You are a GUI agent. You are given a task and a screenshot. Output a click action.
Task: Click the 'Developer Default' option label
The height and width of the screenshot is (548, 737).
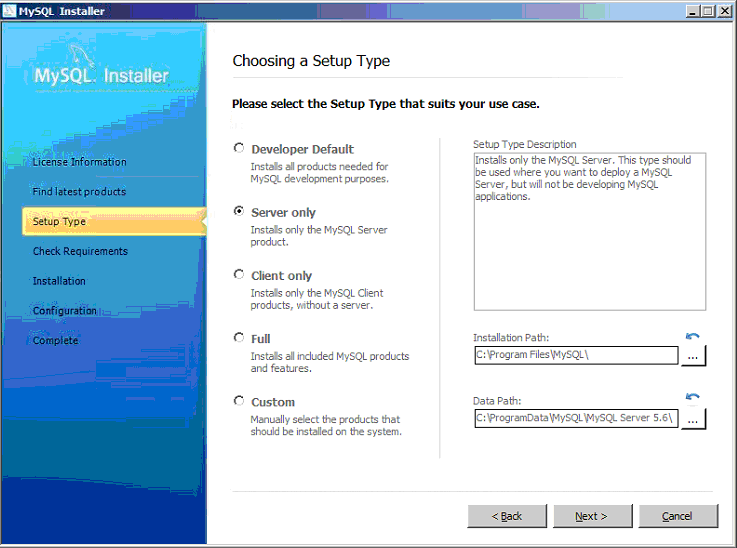[302, 149]
